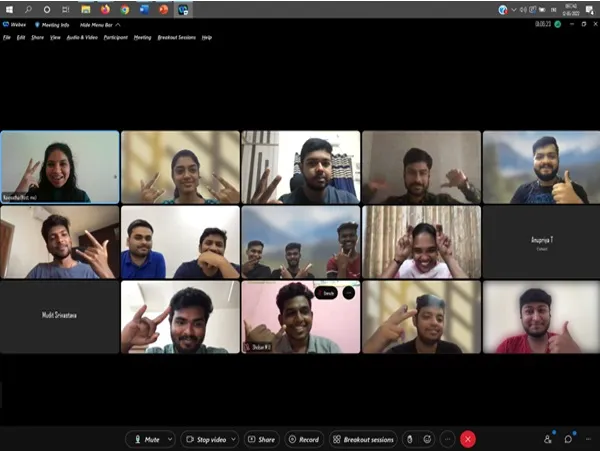The width and height of the screenshot is (600, 451).
Task: Click the Share content button
Action: (x=260, y=439)
